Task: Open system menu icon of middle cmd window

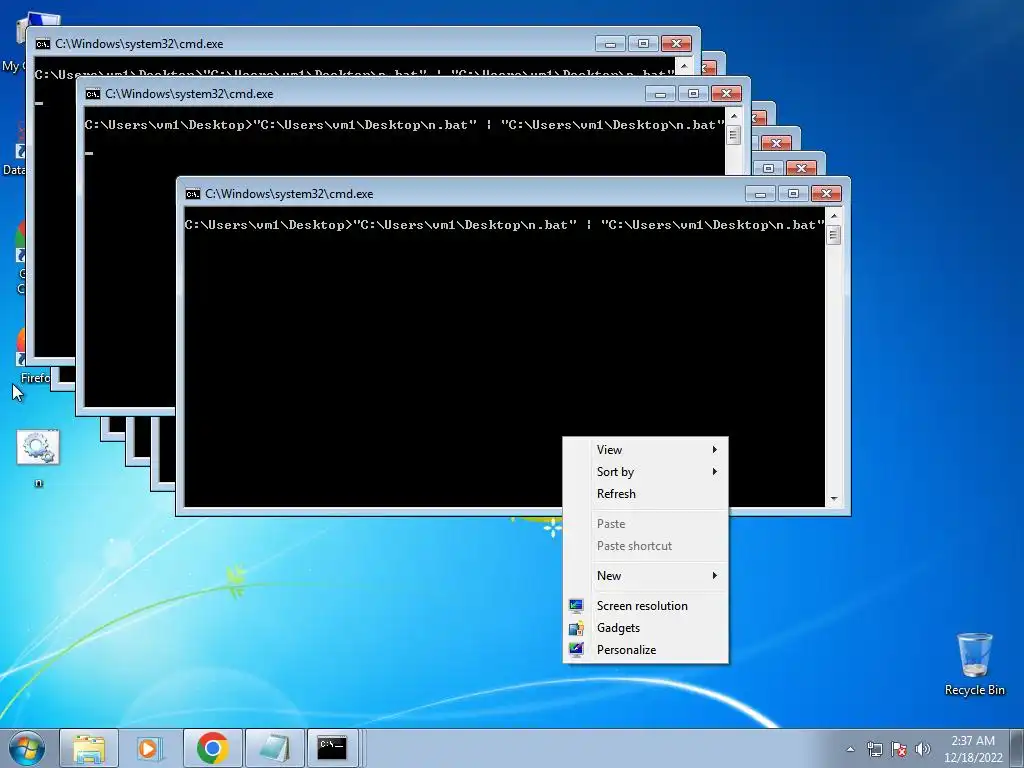Action: (93, 94)
